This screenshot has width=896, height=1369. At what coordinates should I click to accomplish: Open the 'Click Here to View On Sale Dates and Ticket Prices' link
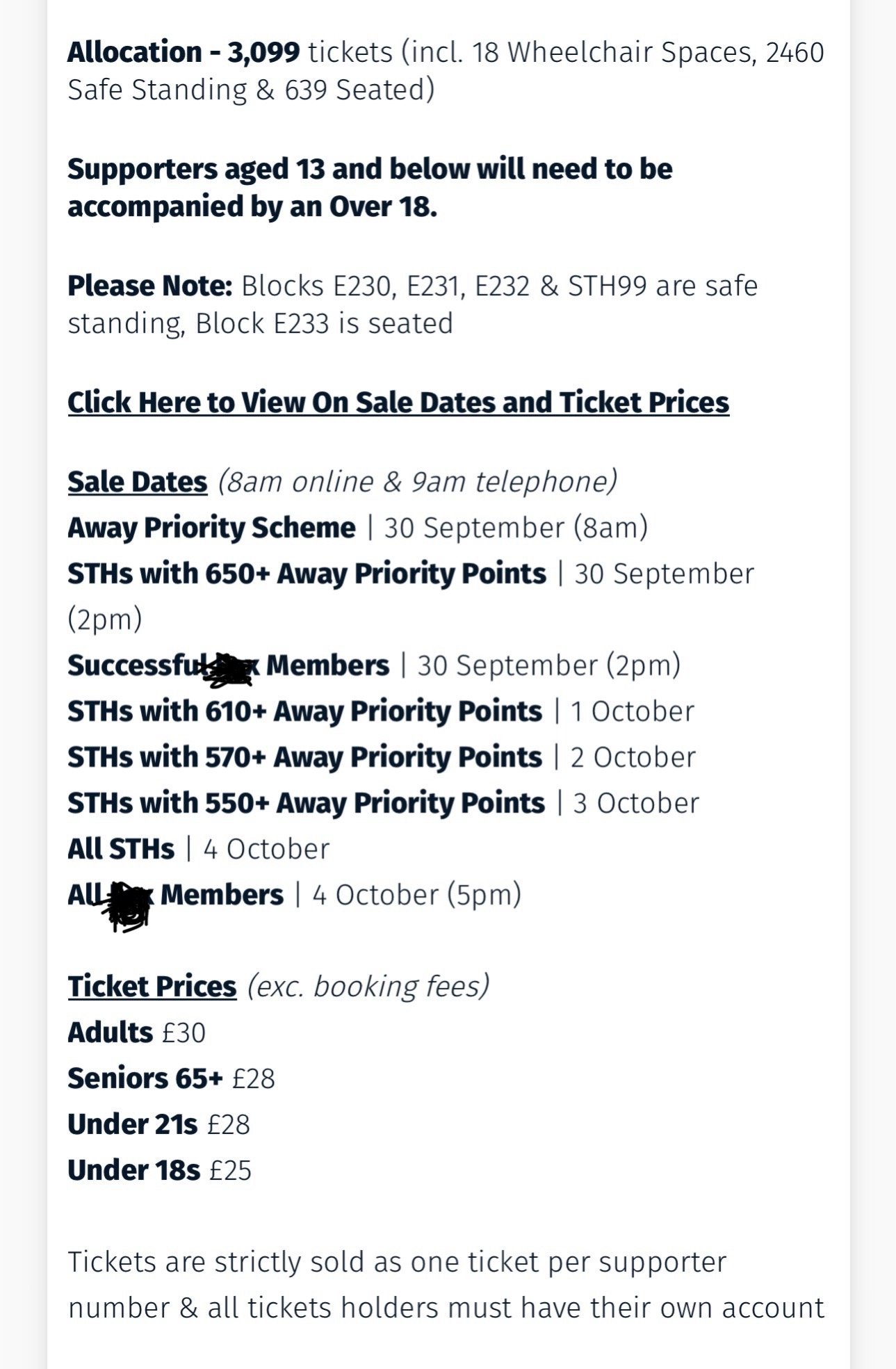tap(398, 403)
